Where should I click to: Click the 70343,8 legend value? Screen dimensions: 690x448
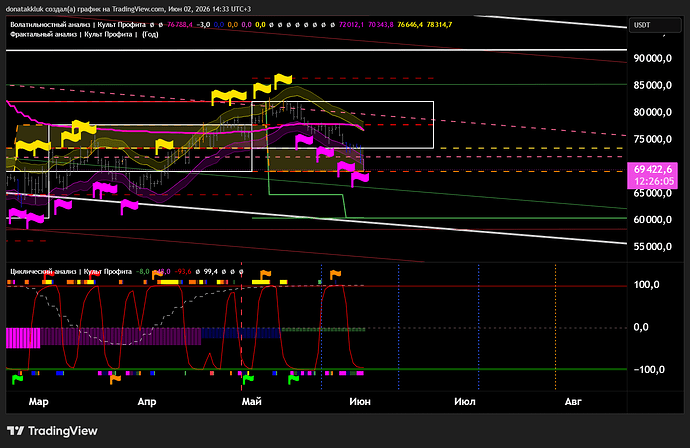[x=381, y=25]
